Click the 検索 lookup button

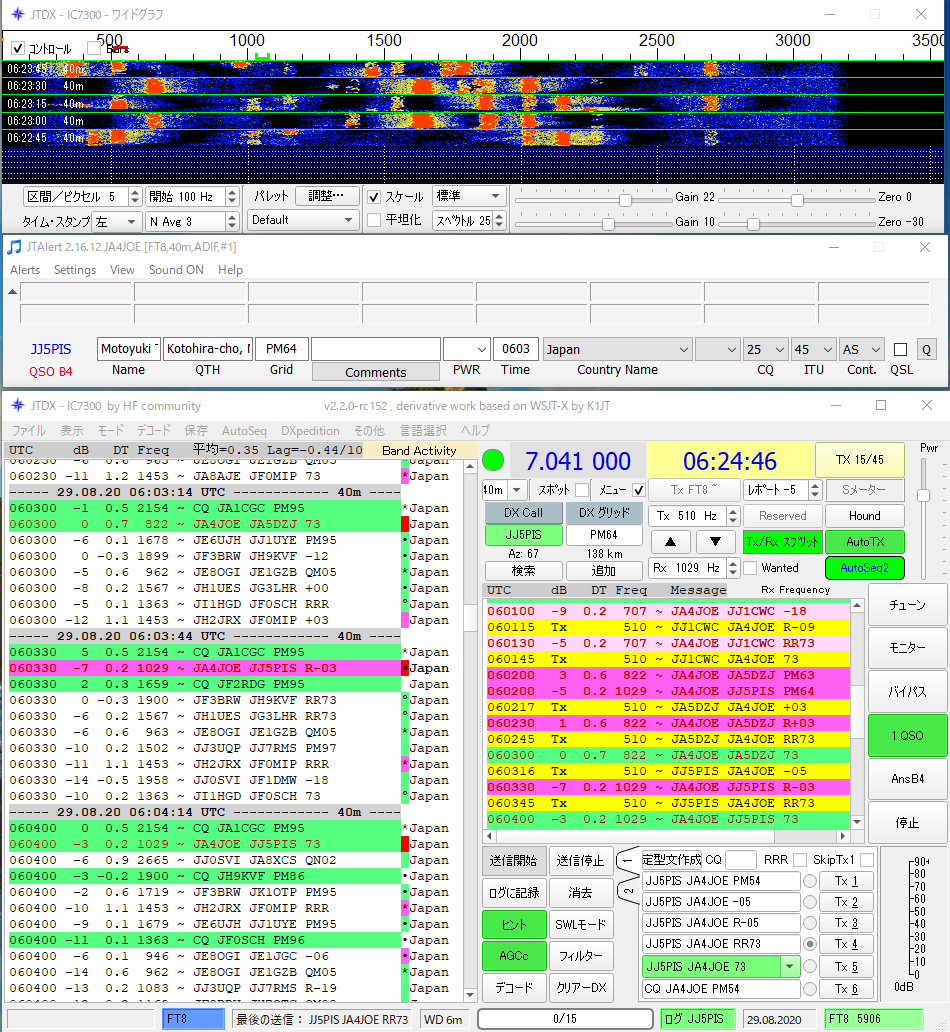tap(523, 571)
